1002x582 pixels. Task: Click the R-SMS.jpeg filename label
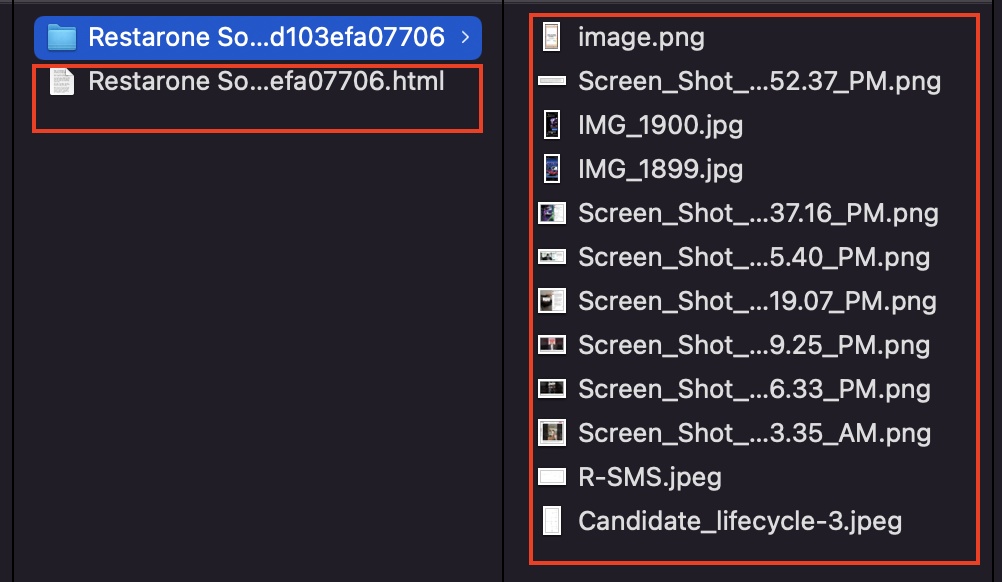point(650,476)
